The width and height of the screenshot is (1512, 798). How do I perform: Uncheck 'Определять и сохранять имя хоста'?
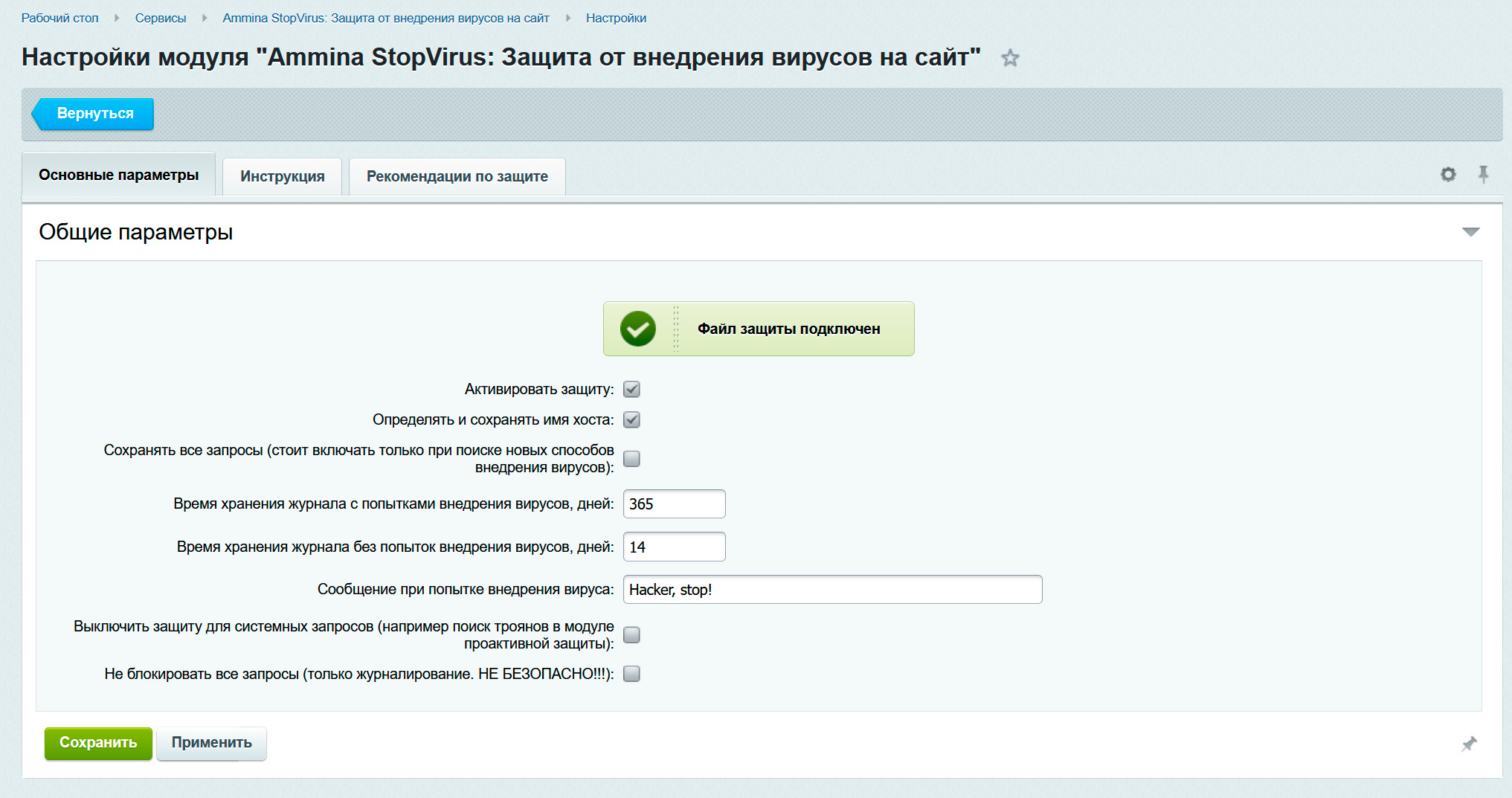pos(631,419)
